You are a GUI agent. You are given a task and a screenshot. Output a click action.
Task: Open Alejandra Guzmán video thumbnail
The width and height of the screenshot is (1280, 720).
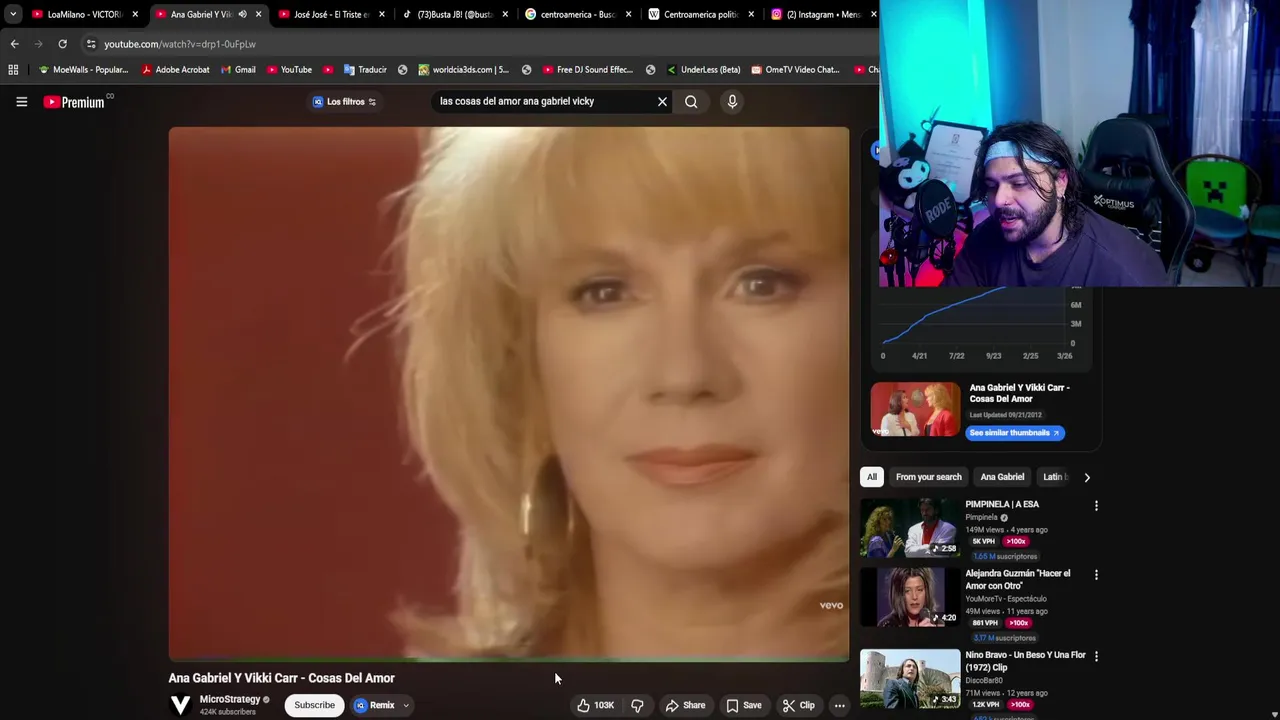click(x=910, y=597)
